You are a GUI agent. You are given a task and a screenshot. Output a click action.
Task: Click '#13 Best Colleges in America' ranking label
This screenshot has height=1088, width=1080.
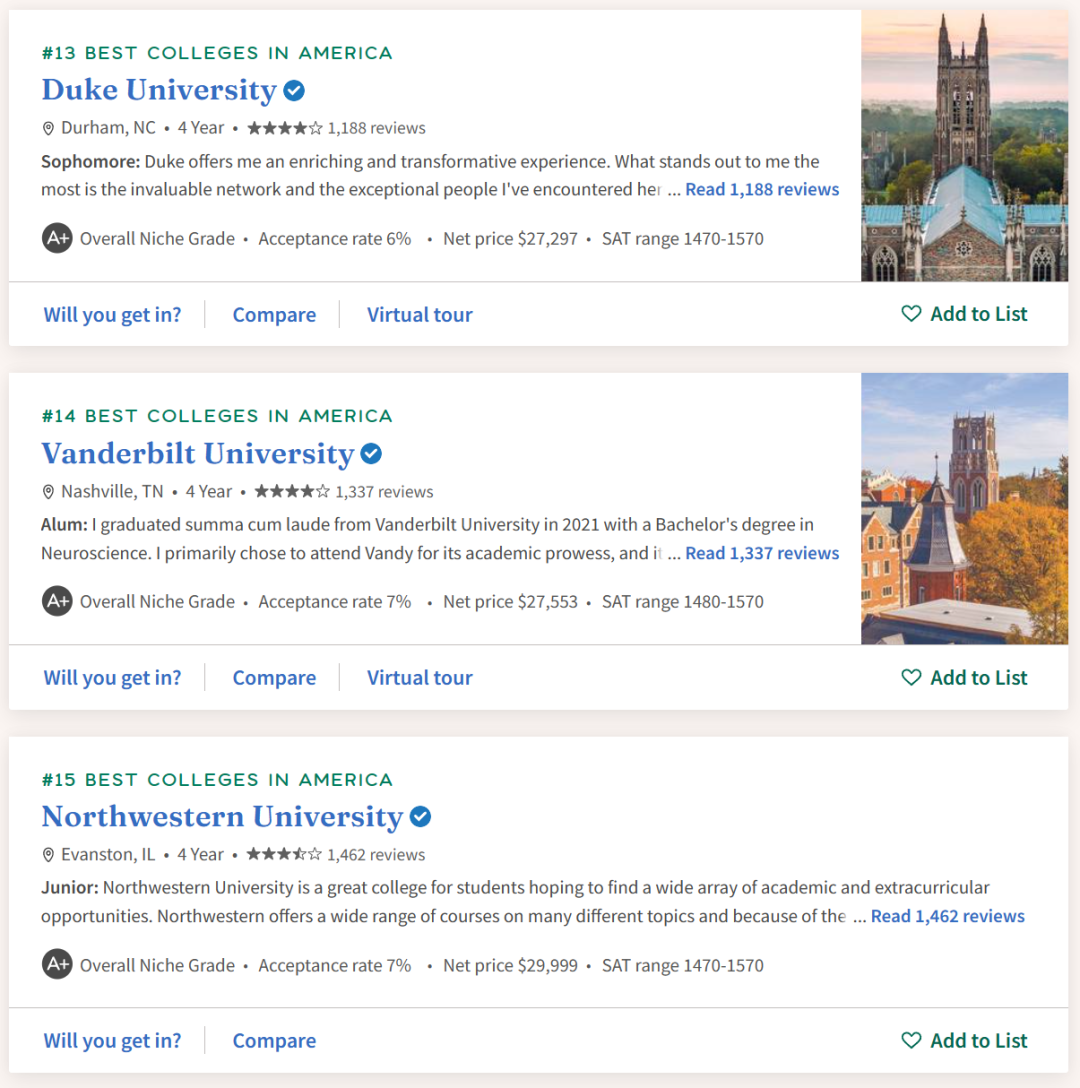coord(217,53)
